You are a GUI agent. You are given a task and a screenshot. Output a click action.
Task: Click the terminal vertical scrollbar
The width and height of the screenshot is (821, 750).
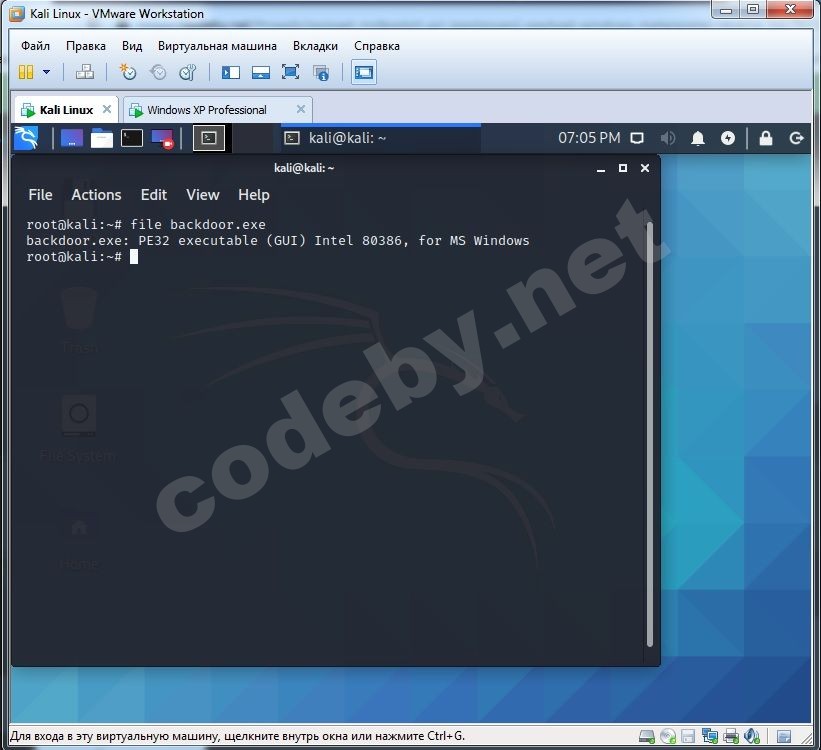tap(650, 434)
